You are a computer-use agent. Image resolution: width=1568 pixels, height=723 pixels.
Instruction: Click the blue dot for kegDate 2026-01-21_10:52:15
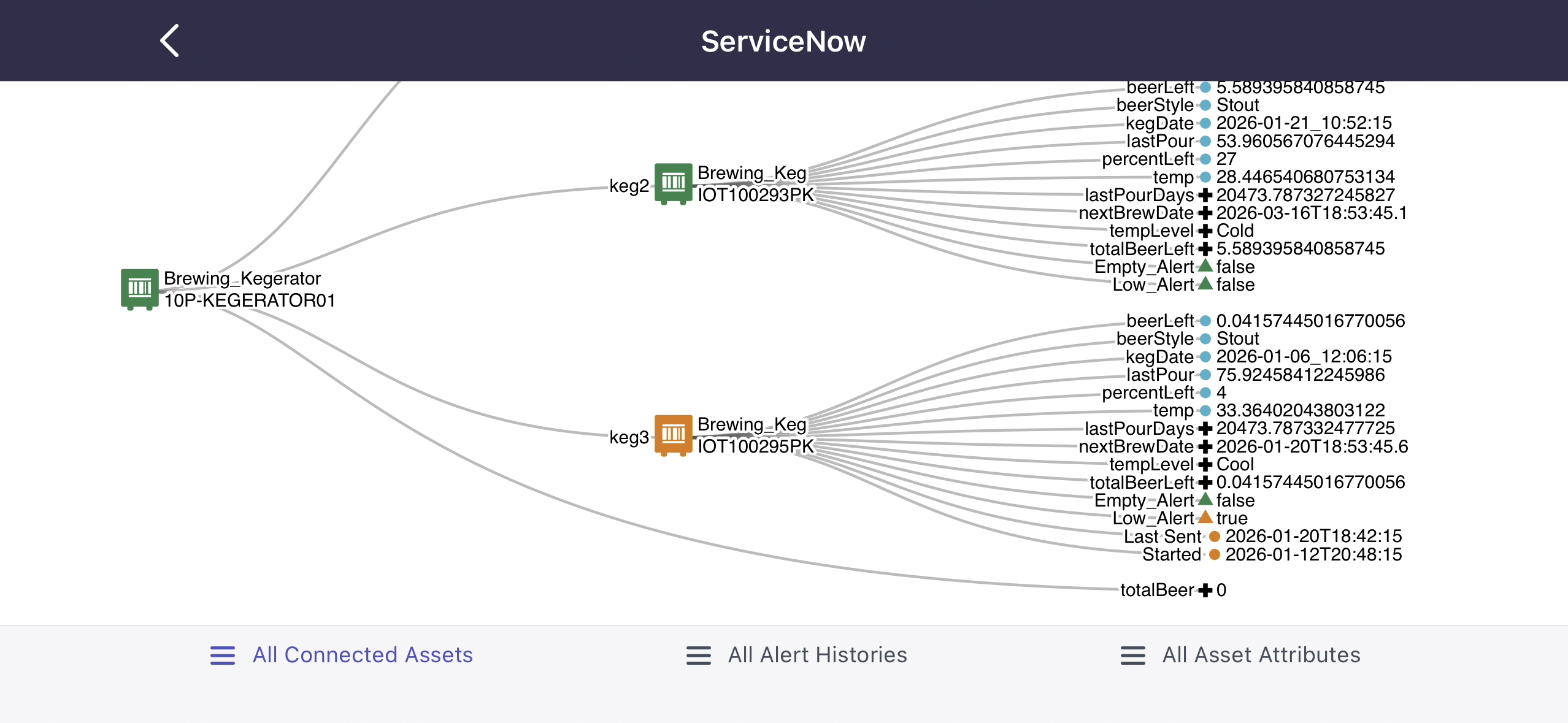point(1205,123)
